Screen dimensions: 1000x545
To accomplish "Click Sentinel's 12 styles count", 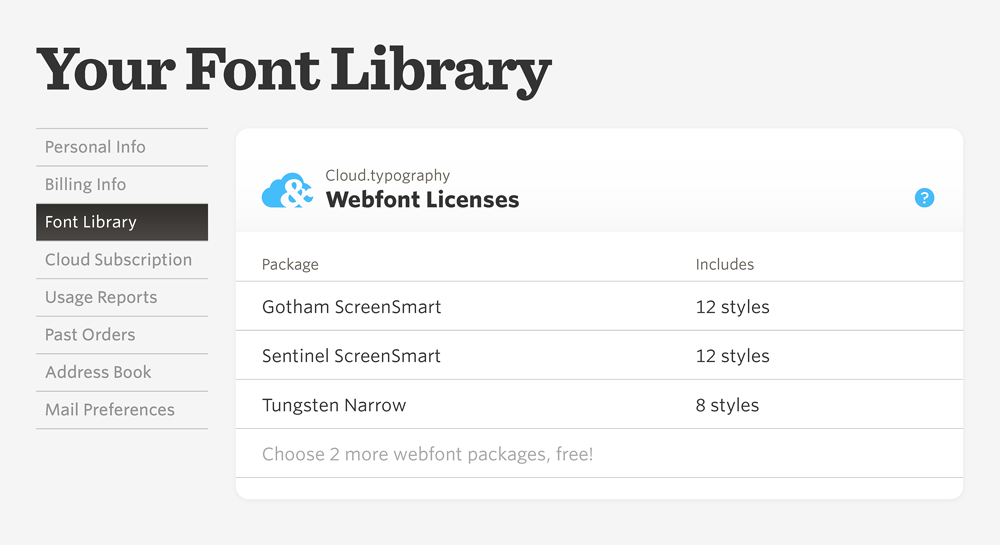I will pos(732,356).
